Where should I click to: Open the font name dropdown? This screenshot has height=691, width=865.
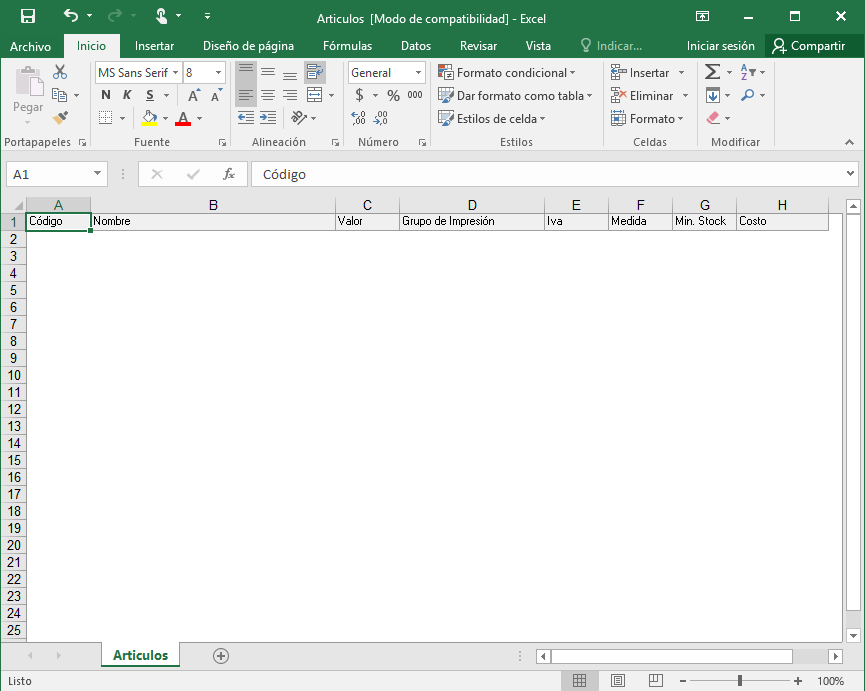click(175, 73)
